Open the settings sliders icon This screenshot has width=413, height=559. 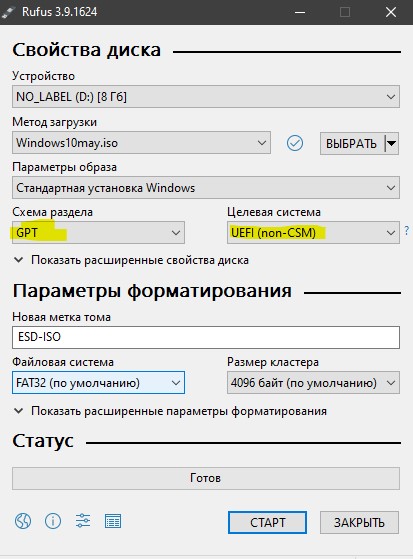coord(83,521)
